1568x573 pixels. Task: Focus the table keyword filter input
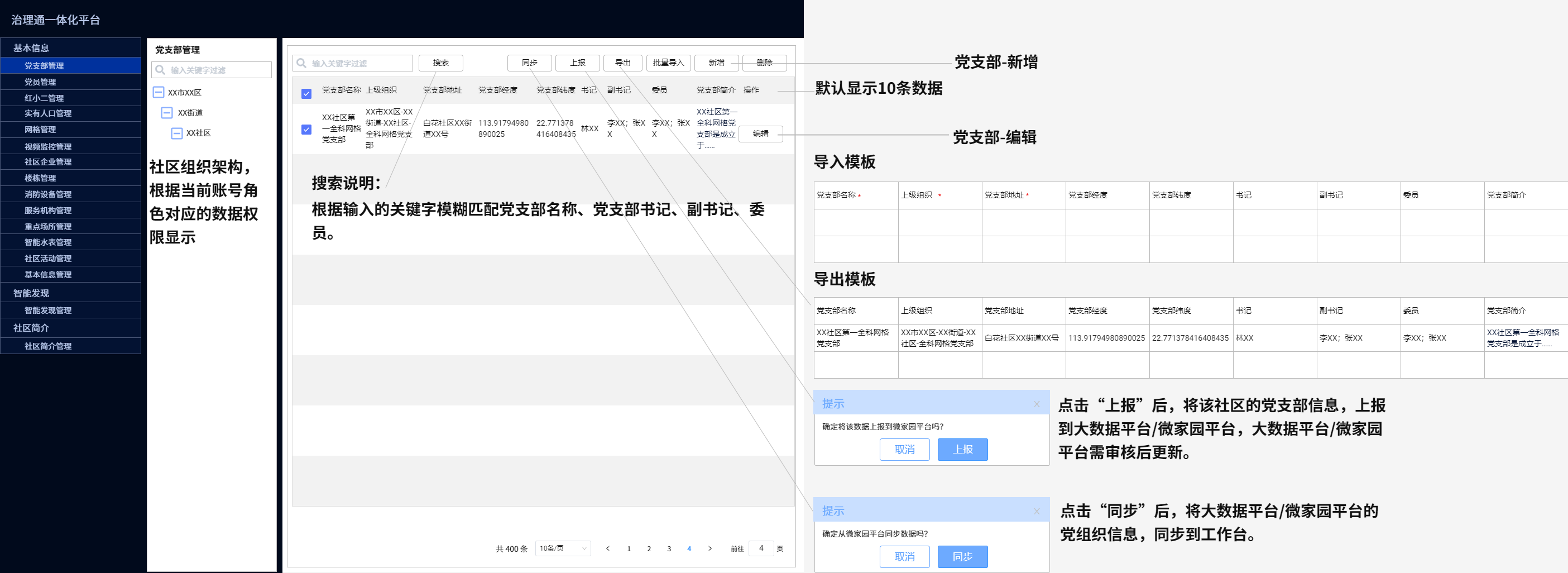[352, 63]
